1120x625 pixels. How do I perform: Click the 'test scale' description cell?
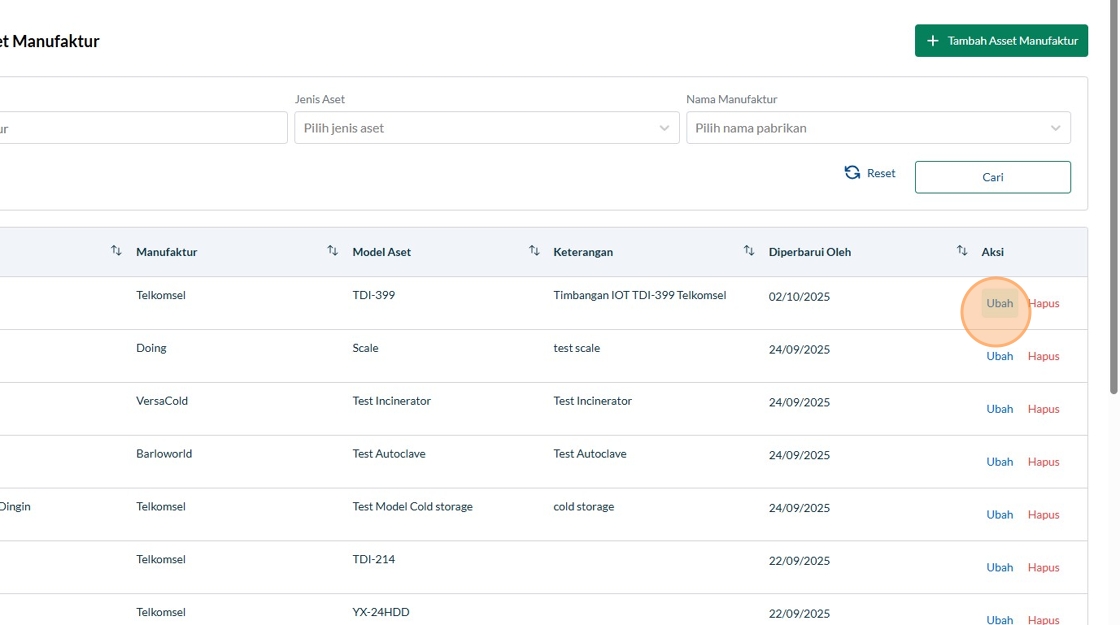[576, 348]
